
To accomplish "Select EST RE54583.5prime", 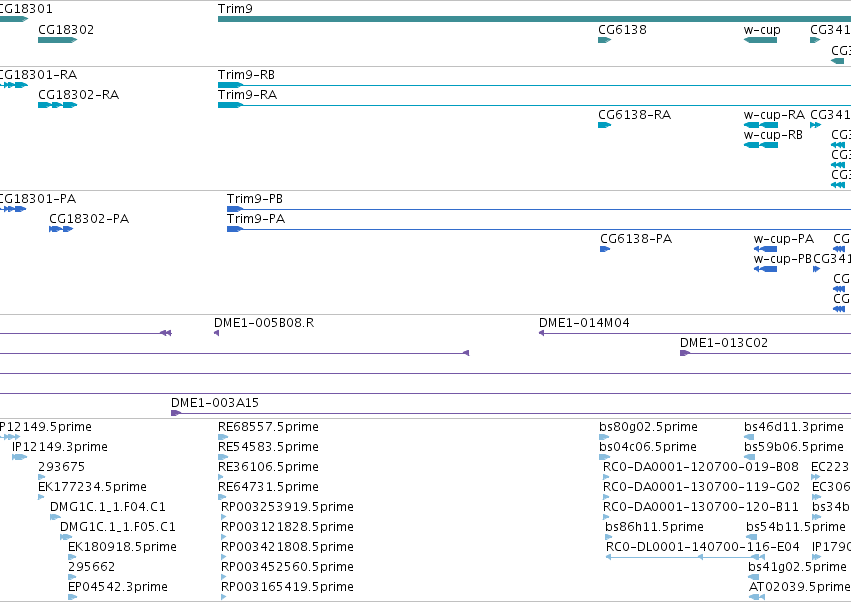I will 268,447.
